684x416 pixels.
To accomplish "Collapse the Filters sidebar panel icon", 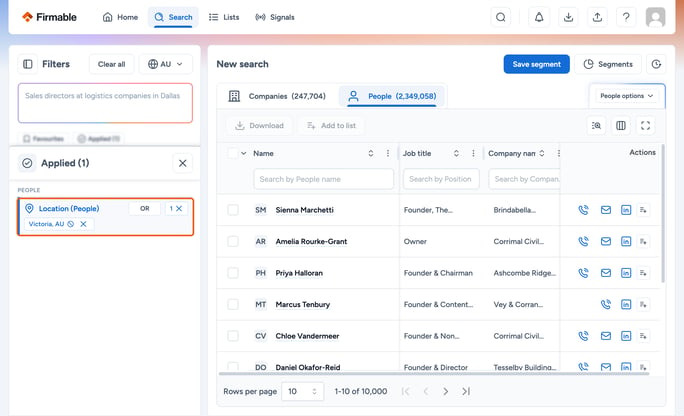I will (x=27, y=64).
